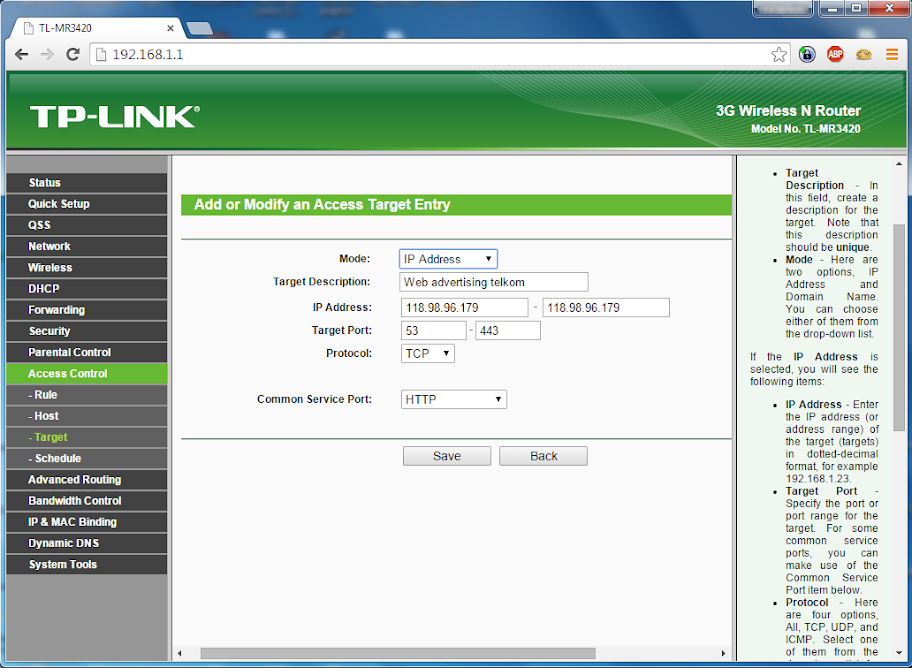Open the Mode dropdown
The width and height of the screenshot is (912, 668).
[x=448, y=259]
